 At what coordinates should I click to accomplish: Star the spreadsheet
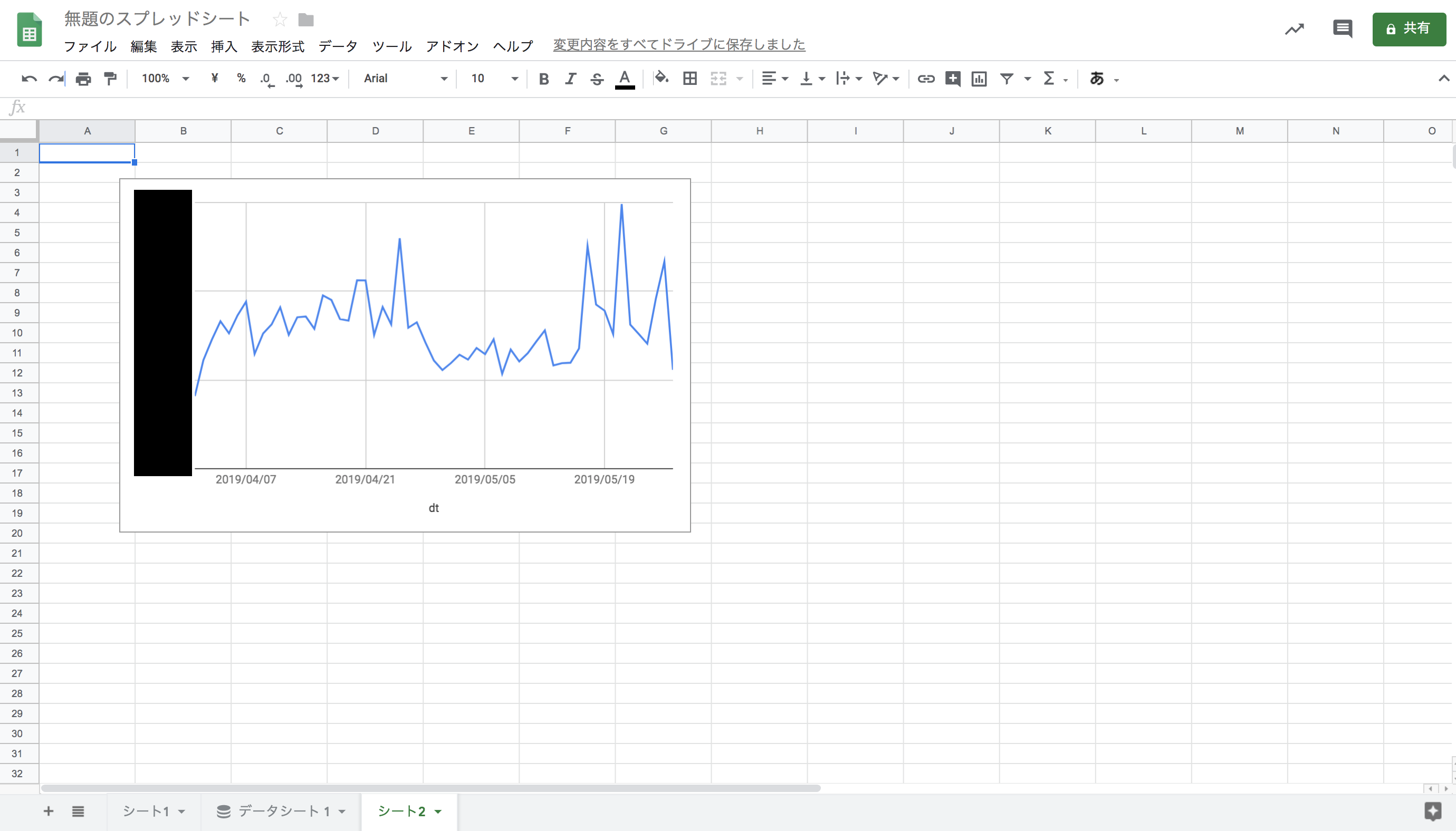tap(280, 20)
